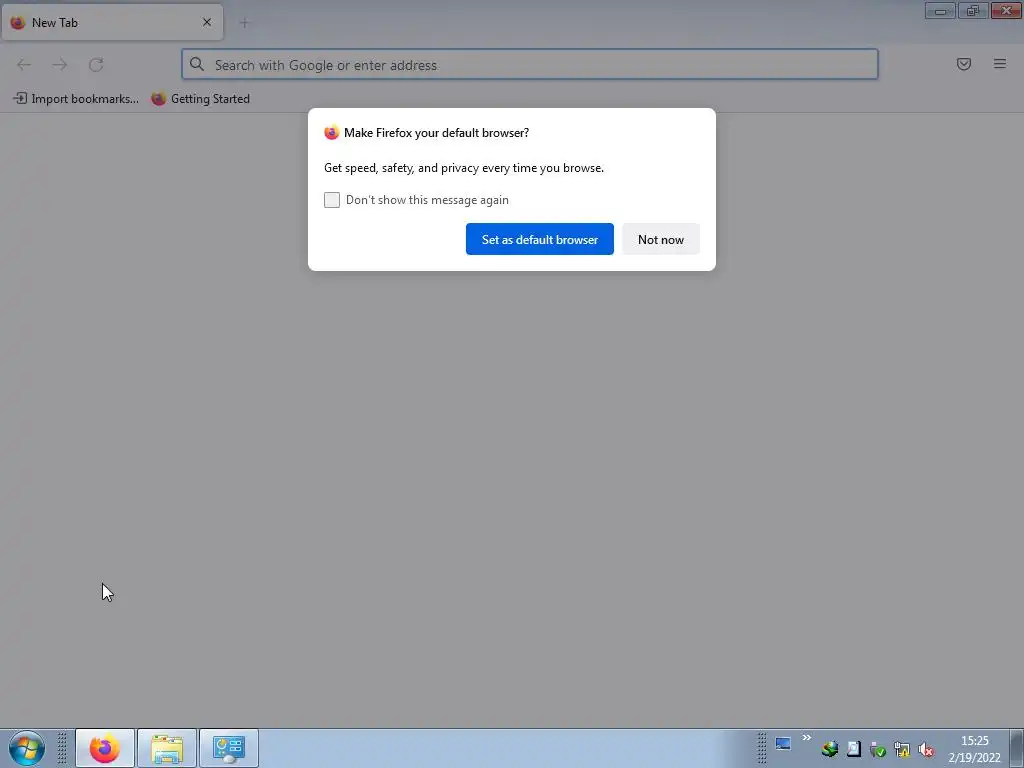The height and width of the screenshot is (768, 1024).
Task: Restore down the Firefox window
Action: [x=973, y=10]
